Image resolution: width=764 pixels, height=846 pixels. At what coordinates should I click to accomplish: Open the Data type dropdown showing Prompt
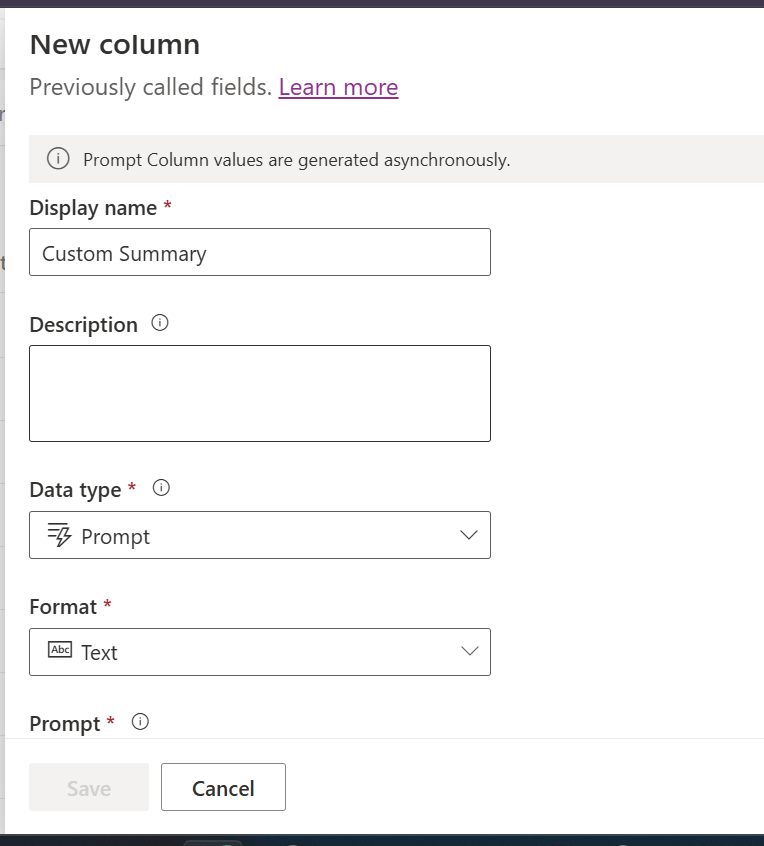(260, 535)
